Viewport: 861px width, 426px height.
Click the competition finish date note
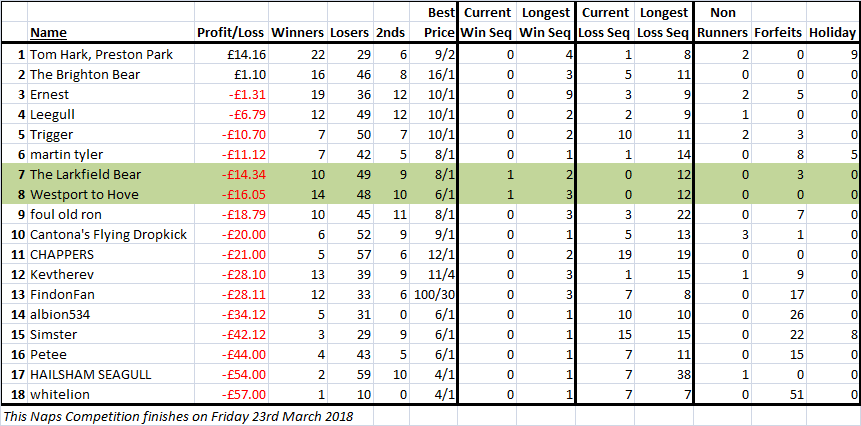pos(178,416)
